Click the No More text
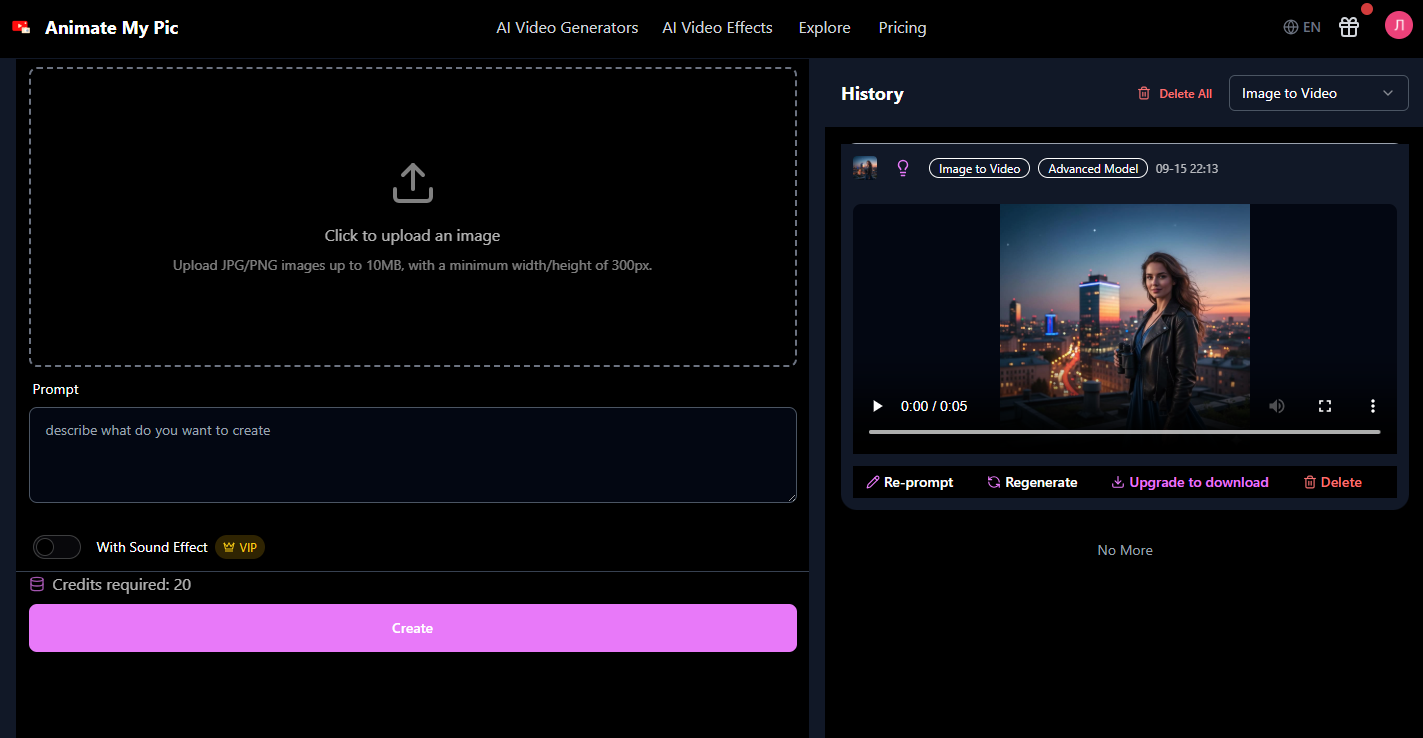 (1125, 550)
